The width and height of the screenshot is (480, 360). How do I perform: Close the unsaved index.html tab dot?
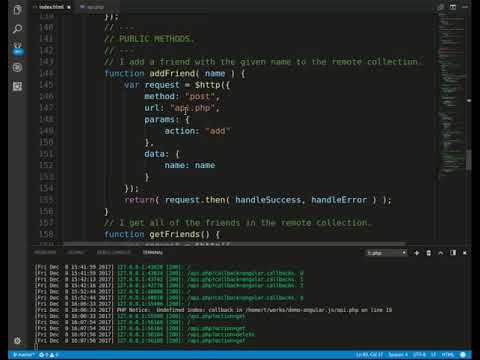pyautogui.click(x=69, y=7)
